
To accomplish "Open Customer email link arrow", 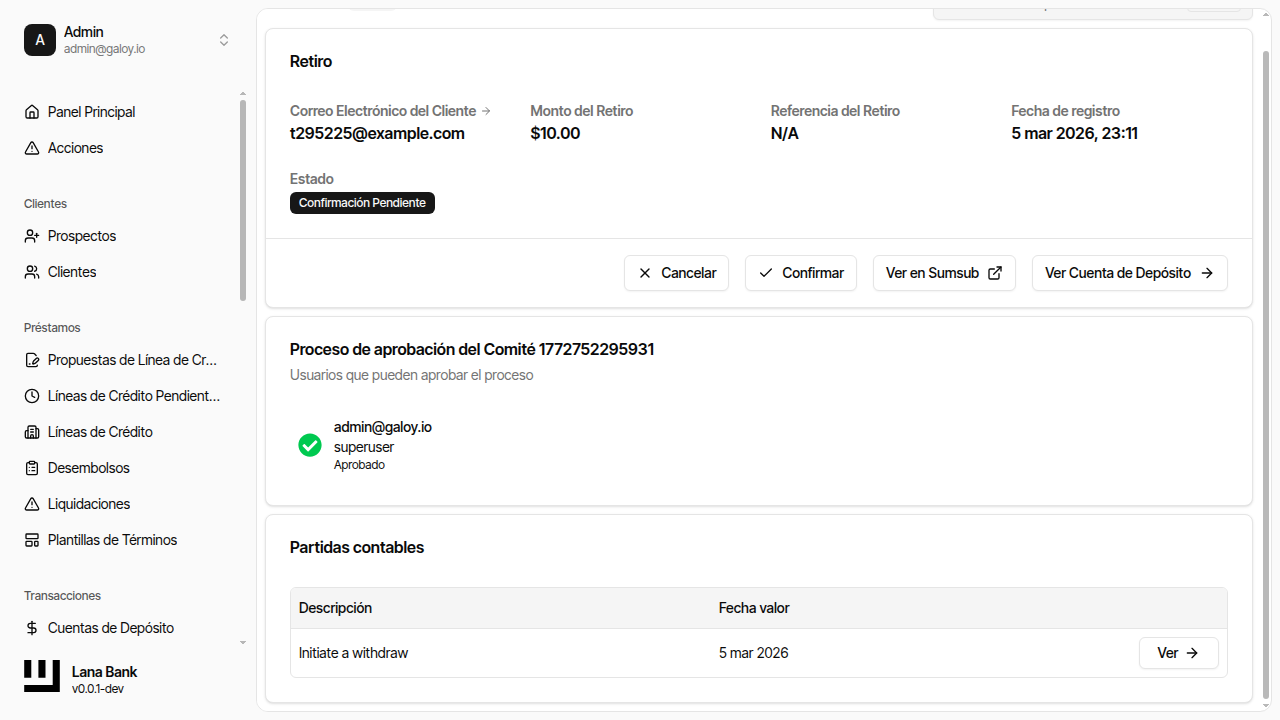I will coord(486,111).
